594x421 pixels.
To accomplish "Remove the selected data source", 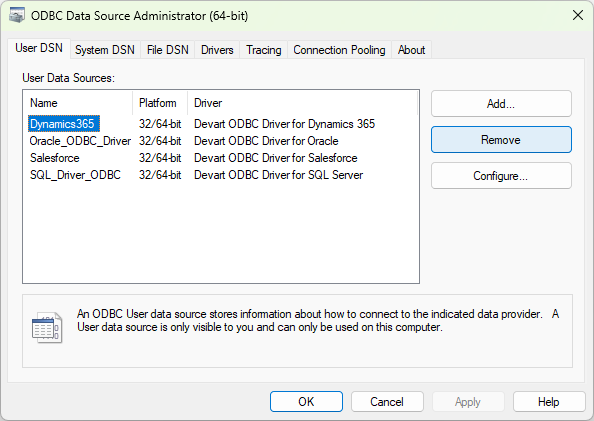I will (x=501, y=140).
